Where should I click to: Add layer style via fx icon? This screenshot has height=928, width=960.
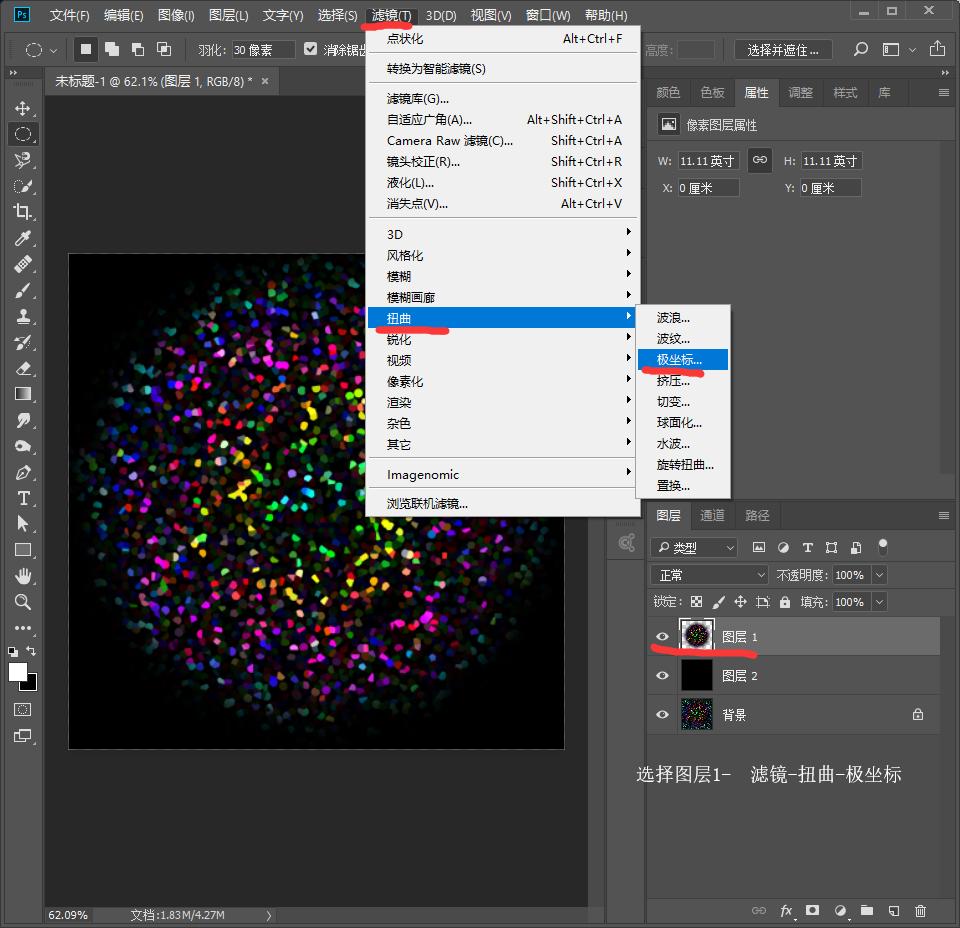[787, 911]
